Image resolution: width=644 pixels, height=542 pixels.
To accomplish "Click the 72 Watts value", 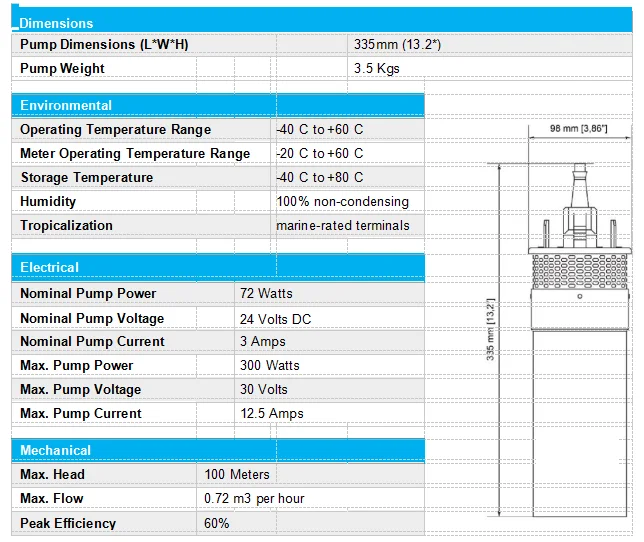I will pyautogui.click(x=266, y=294).
